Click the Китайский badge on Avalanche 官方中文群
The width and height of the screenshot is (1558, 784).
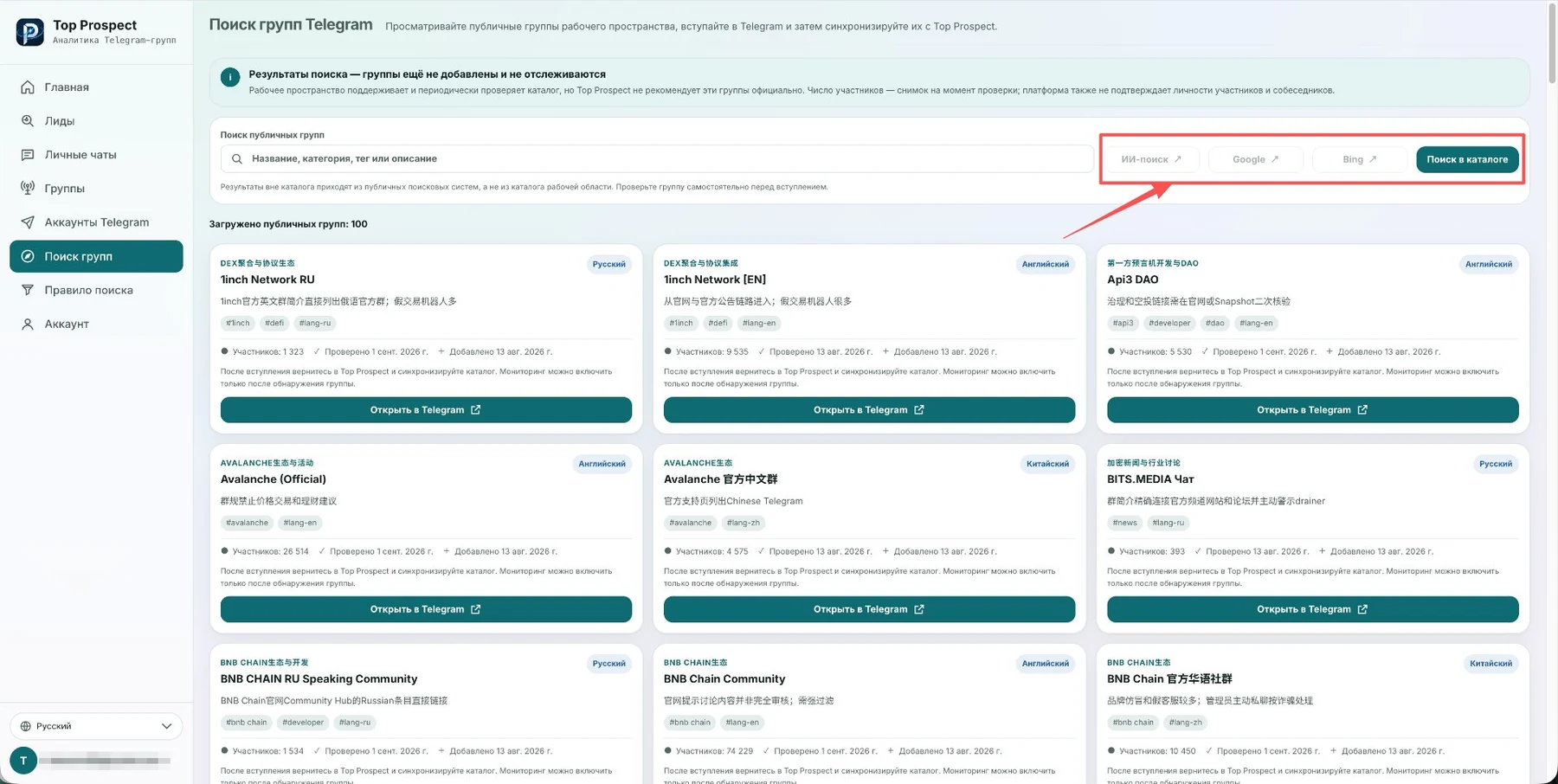pos(1047,465)
